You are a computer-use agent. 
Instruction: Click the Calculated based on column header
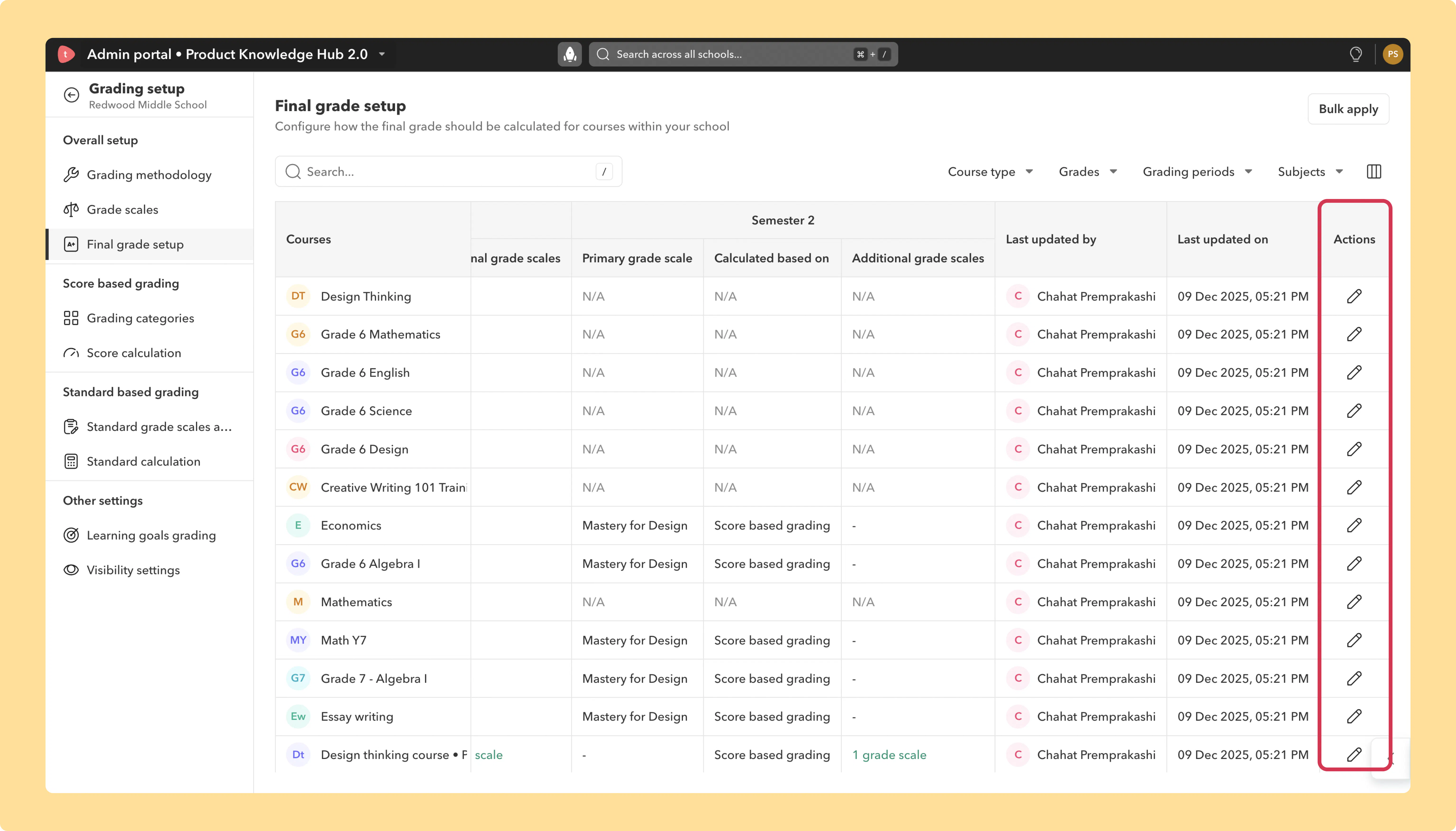tap(771, 258)
